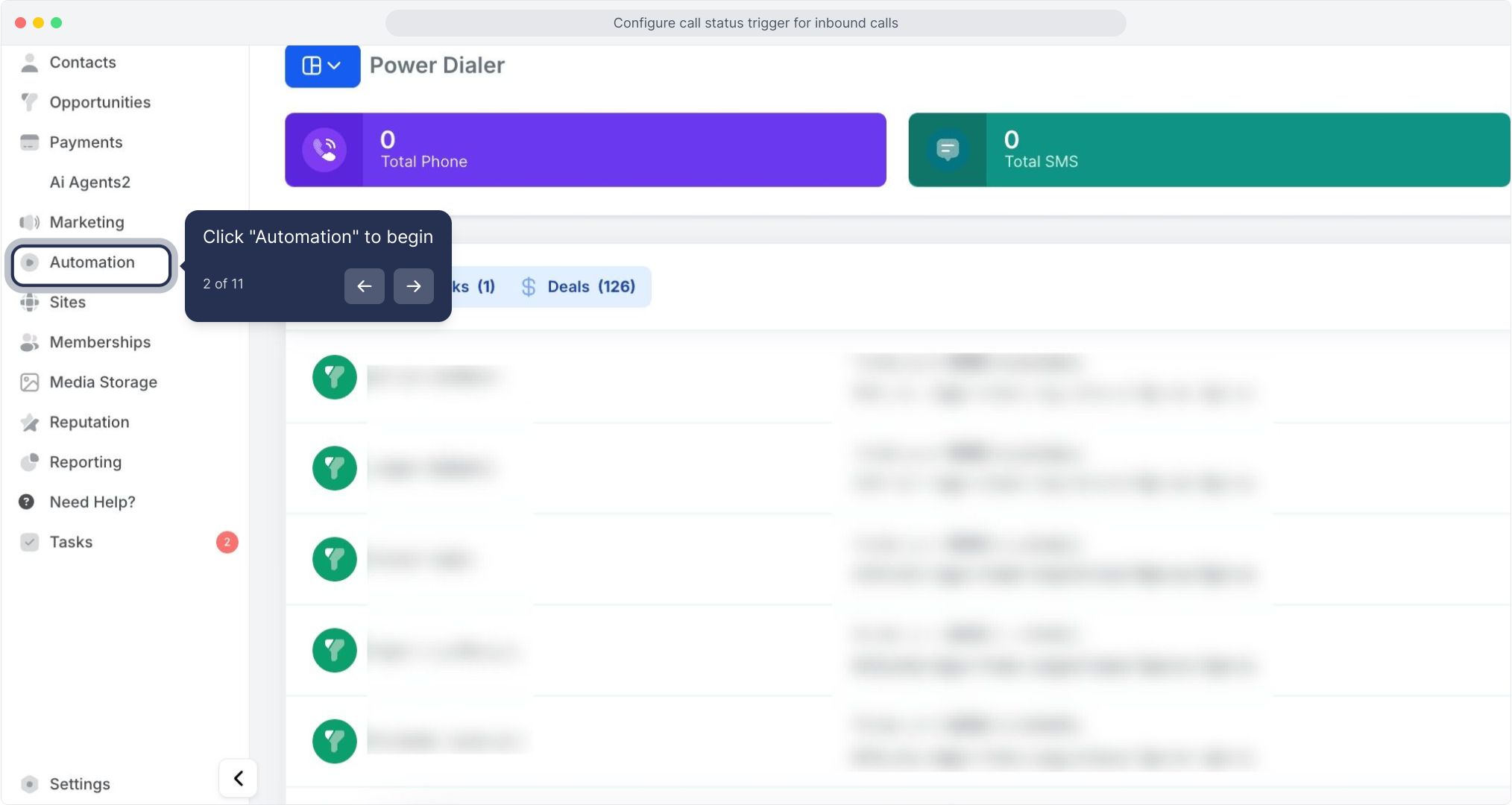The image size is (1512, 805).
Task: Click the Media Storage image icon
Action: pyautogui.click(x=29, y=382)
